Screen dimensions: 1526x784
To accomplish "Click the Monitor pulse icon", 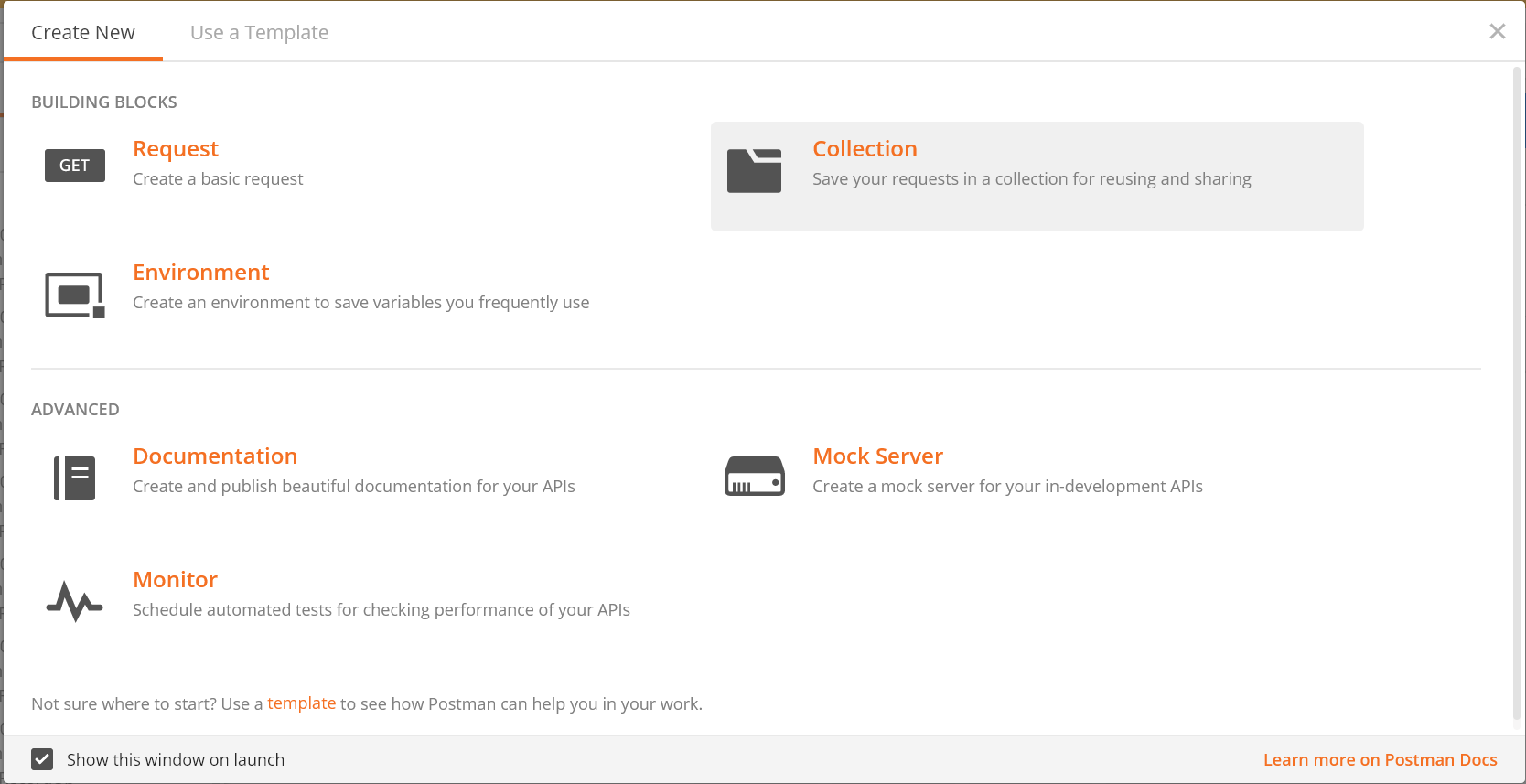I will point(74,601).
